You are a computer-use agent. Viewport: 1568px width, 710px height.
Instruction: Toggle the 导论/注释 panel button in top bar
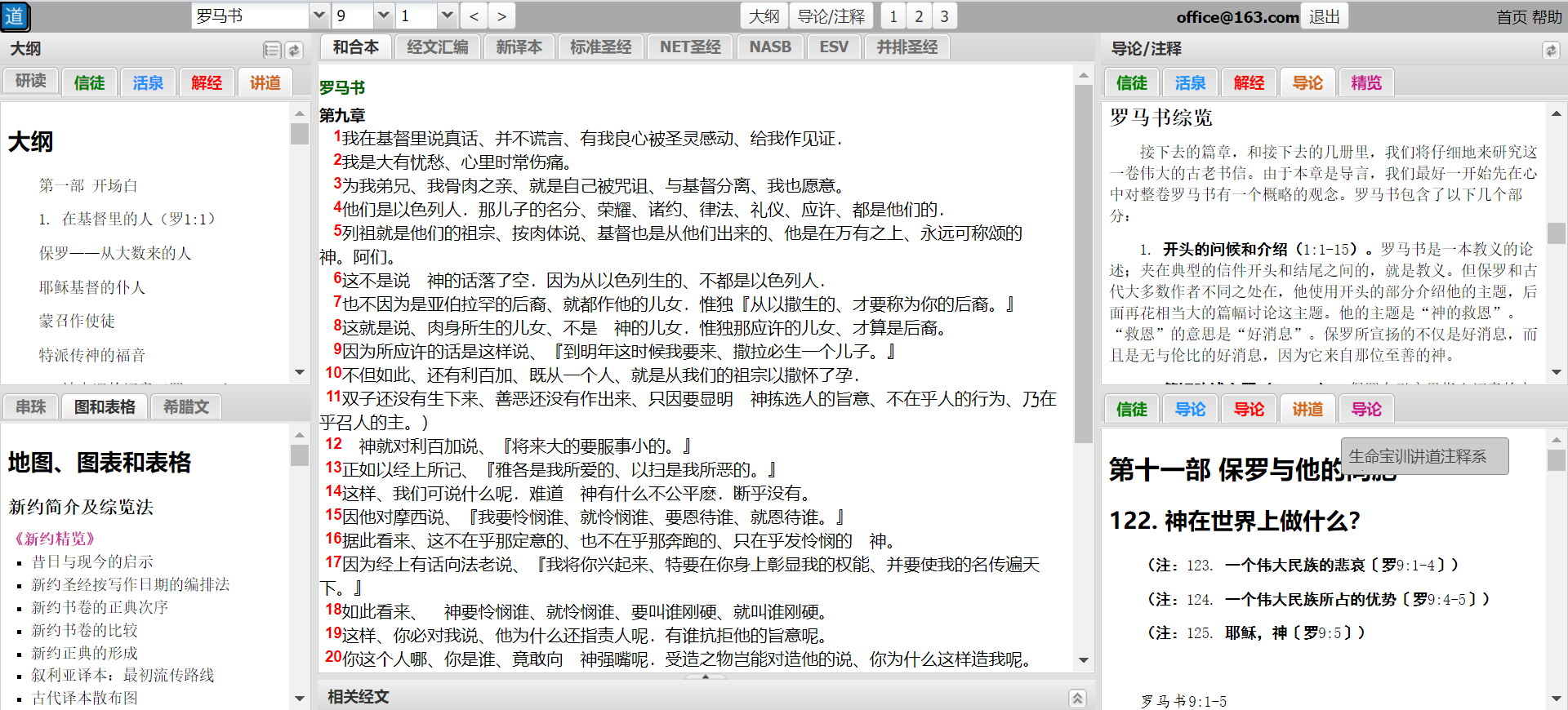[x=831, y=16]
